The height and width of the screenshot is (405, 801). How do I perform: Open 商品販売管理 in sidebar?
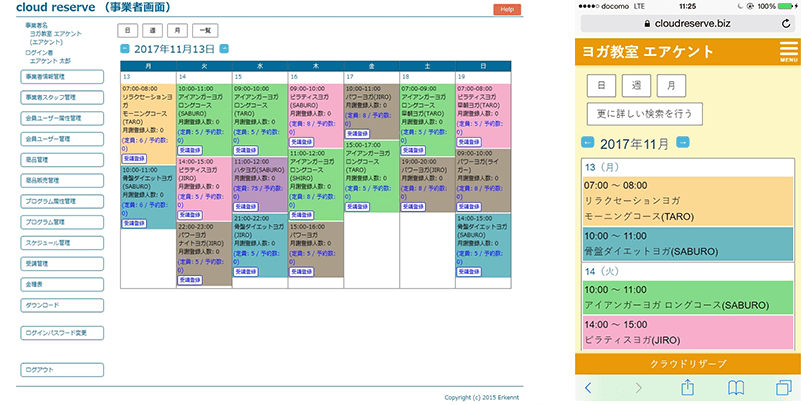pyautogui.click(x=62, y=180)
